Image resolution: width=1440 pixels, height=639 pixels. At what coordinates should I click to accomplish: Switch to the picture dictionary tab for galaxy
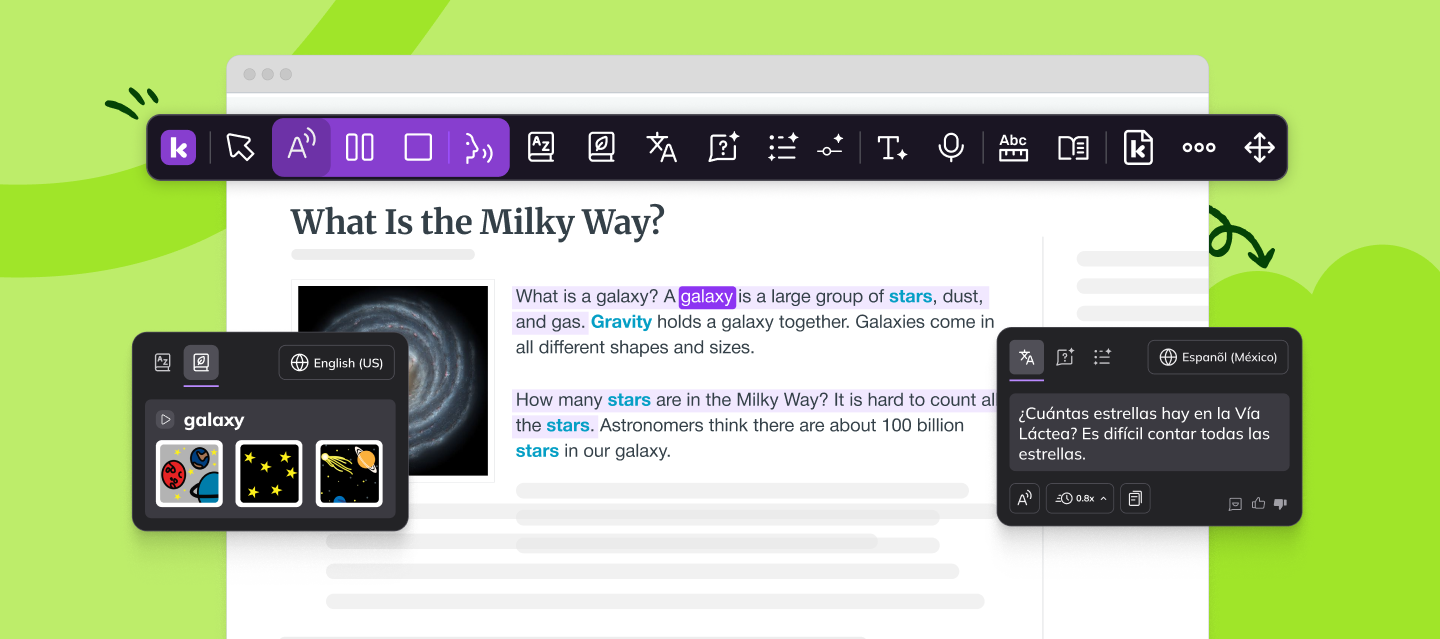(x=201, y=362)
